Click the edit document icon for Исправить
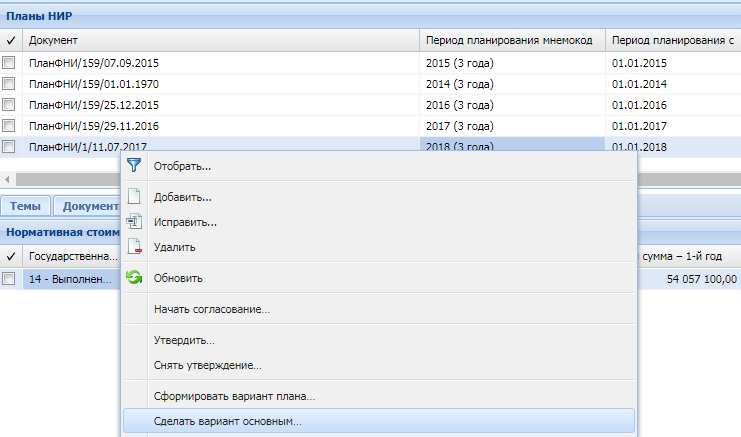This screenshot has width=741, height=437. 134,221
